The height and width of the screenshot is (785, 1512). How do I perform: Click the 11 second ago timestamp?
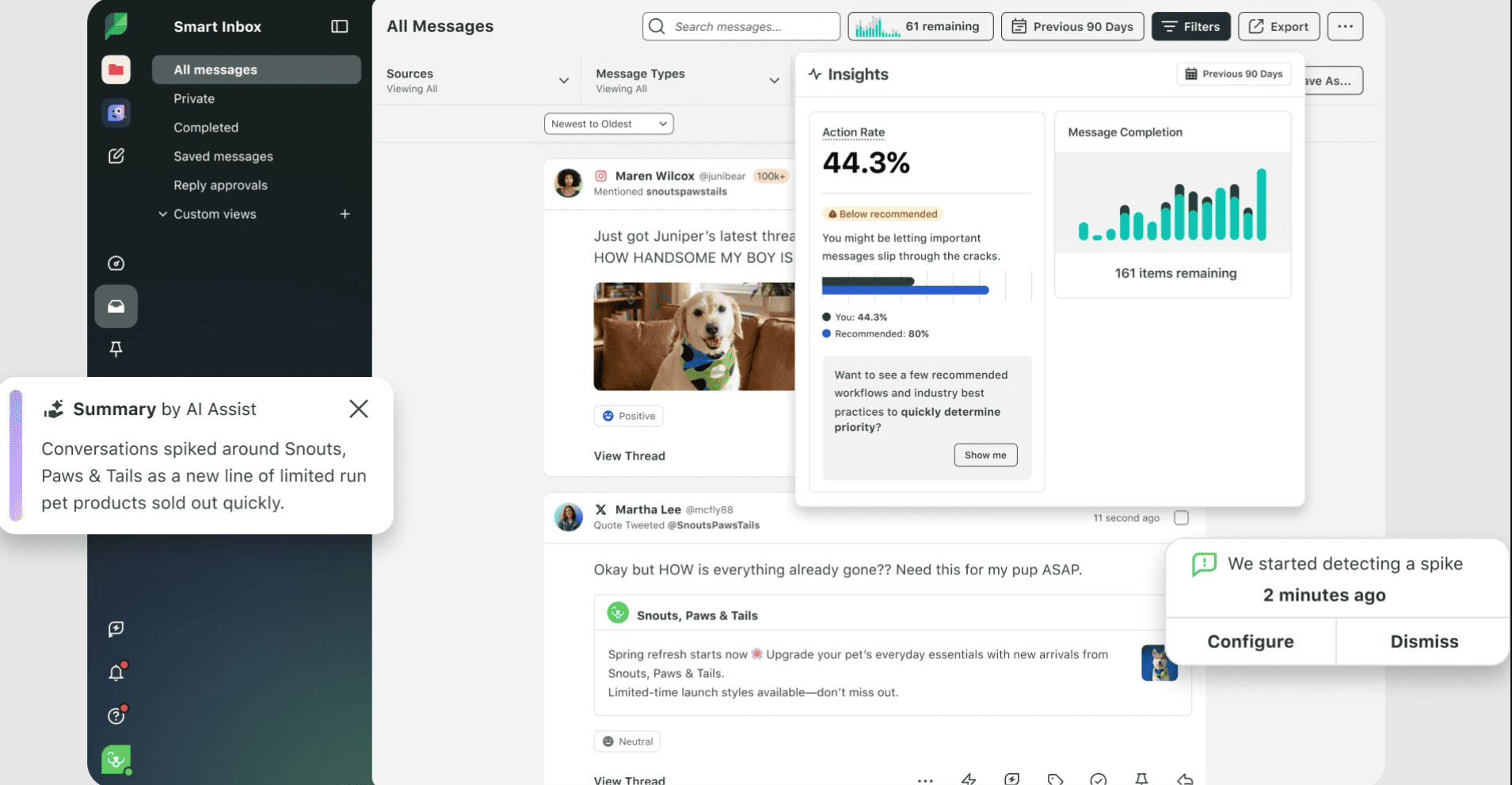tap(1126, 518)
